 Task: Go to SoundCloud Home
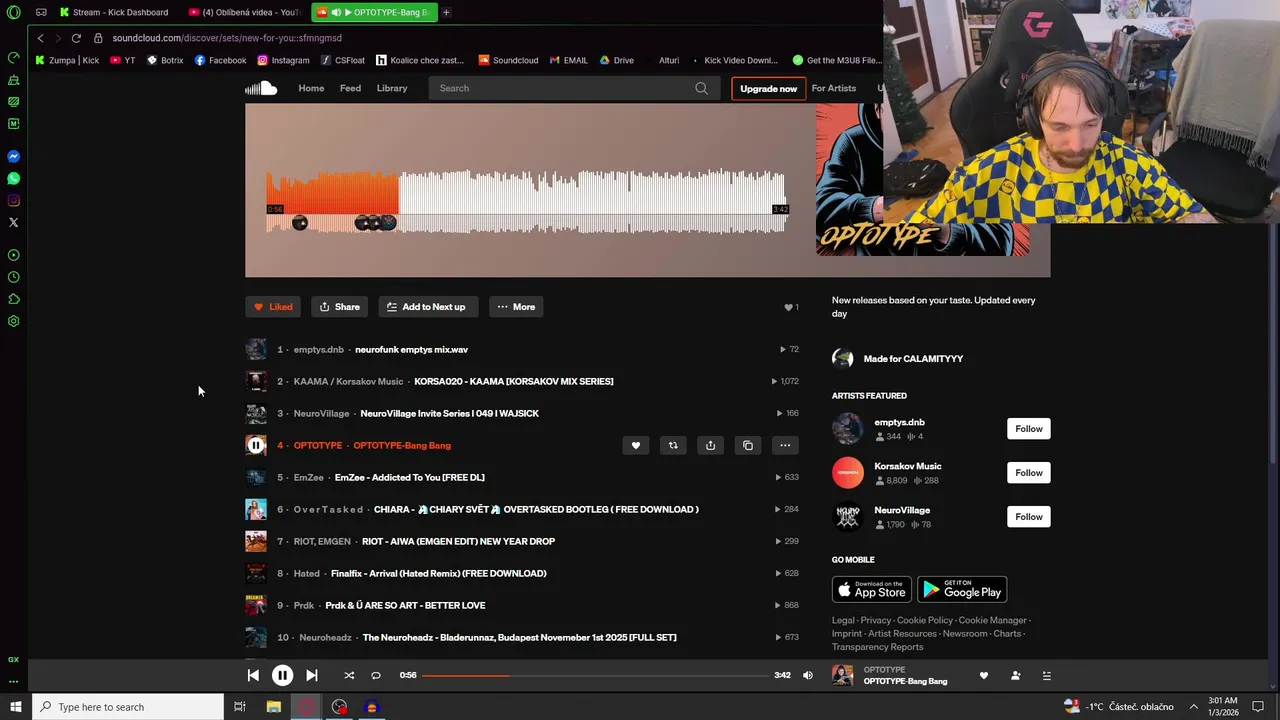tap(311, 88)
